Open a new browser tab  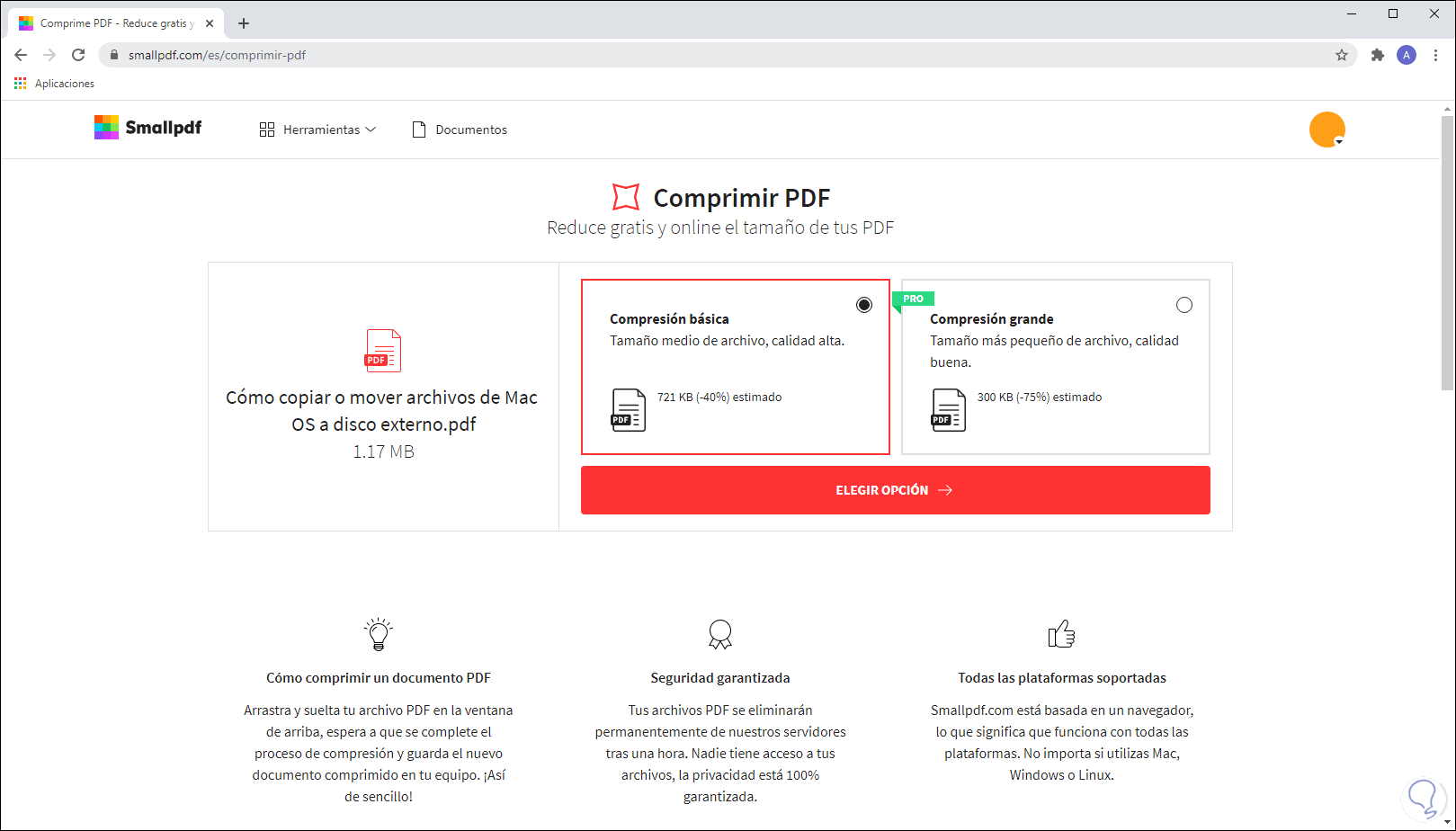[244, 23]
